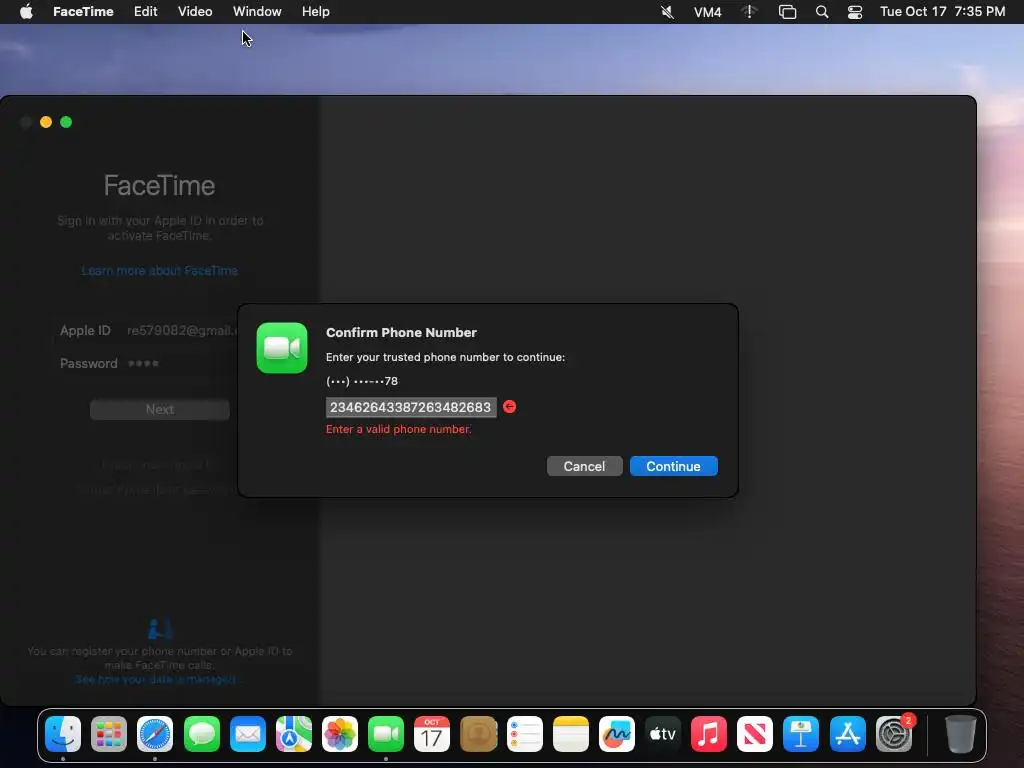1024x768 pixels.
Task: Open Photos from the Dock
Action: coord(340,734)
